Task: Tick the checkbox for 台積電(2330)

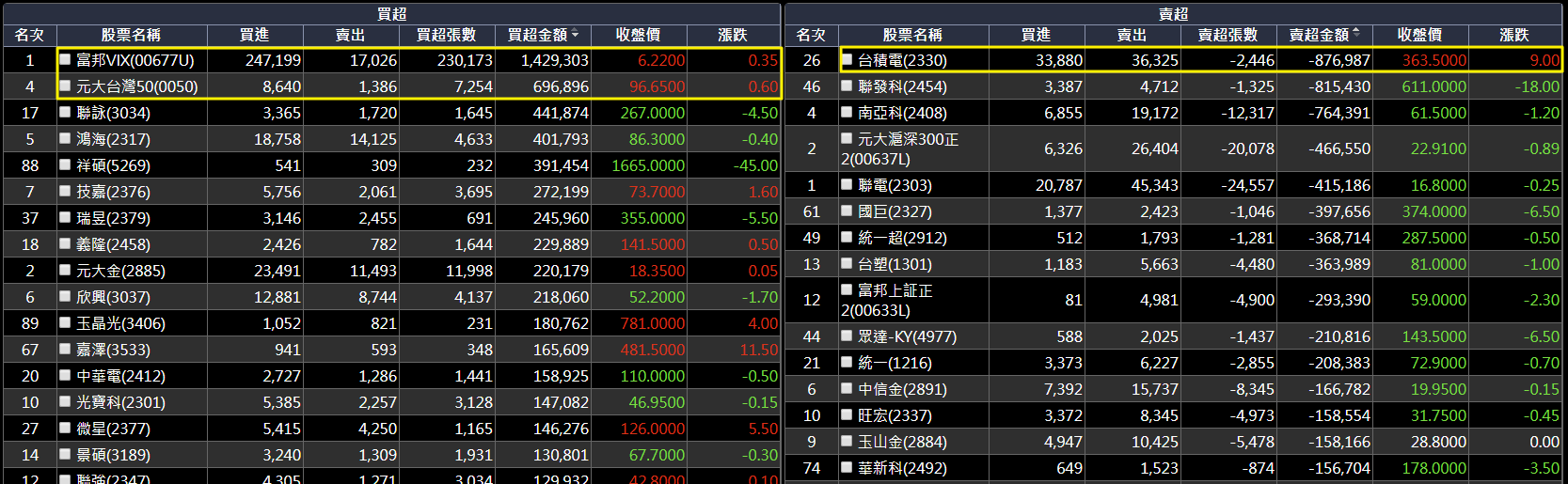Action: [x=847, y=59]
